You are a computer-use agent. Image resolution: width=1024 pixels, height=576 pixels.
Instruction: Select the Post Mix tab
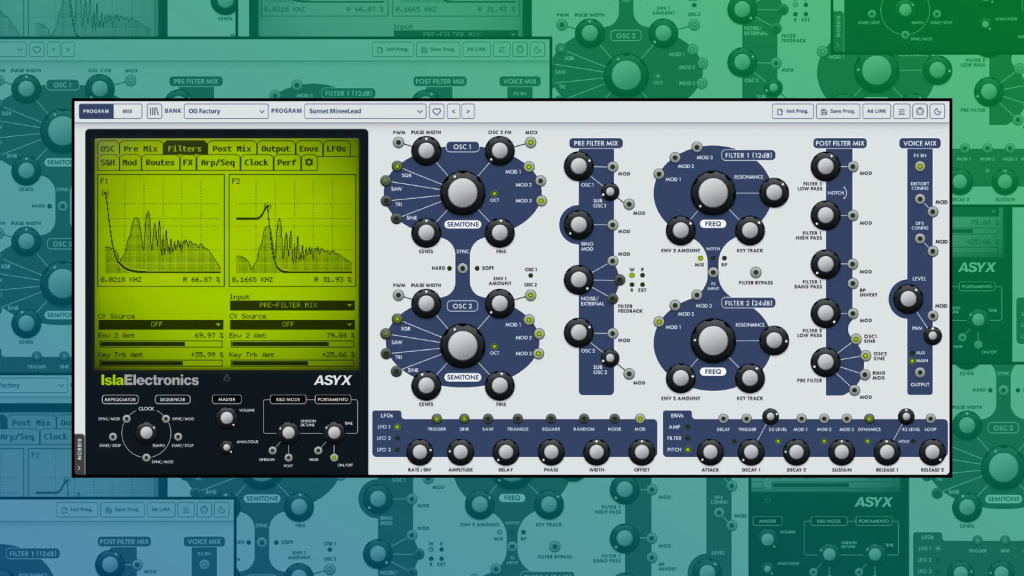(231, 148)
